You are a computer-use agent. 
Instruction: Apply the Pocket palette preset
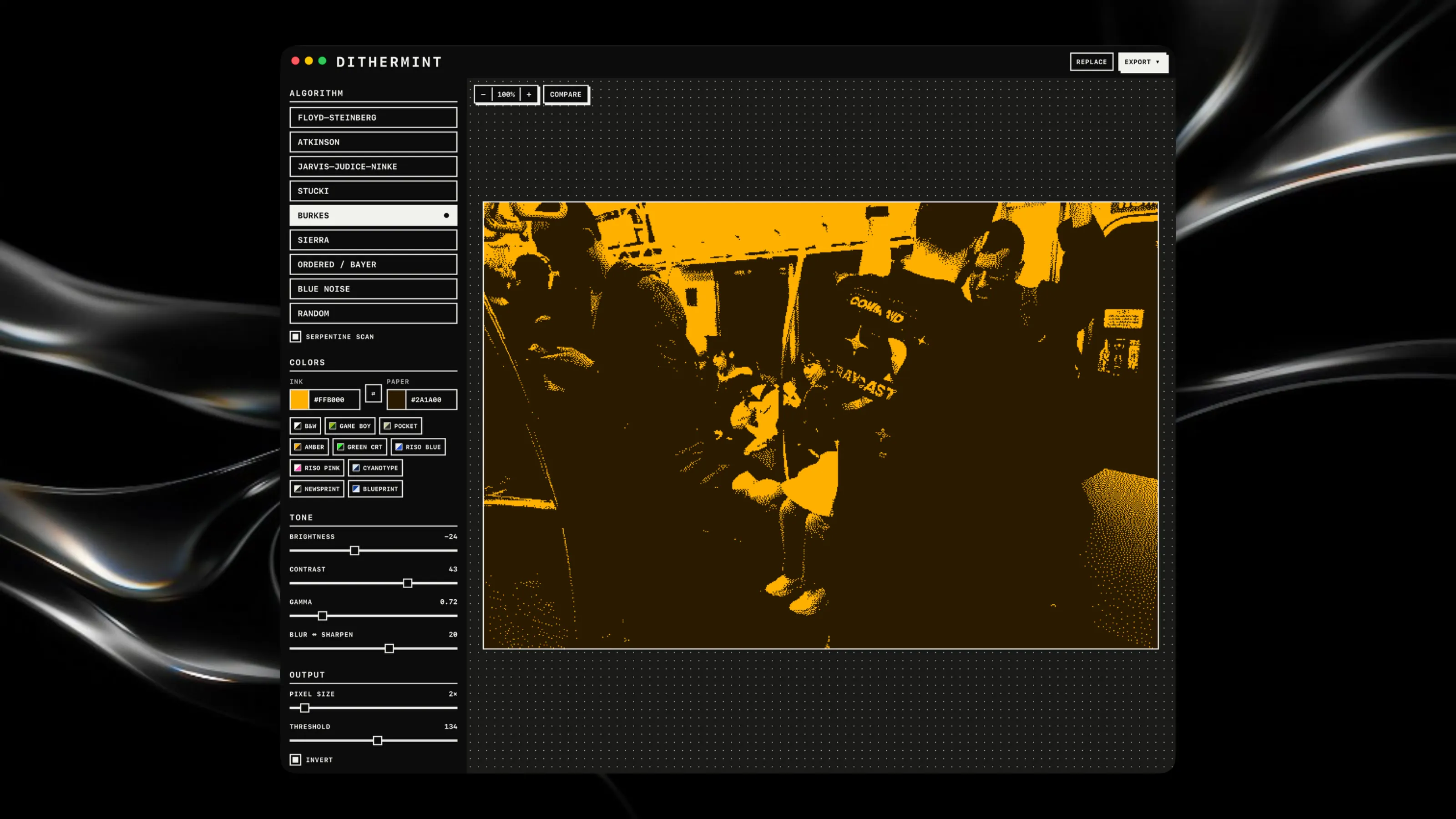400,425
